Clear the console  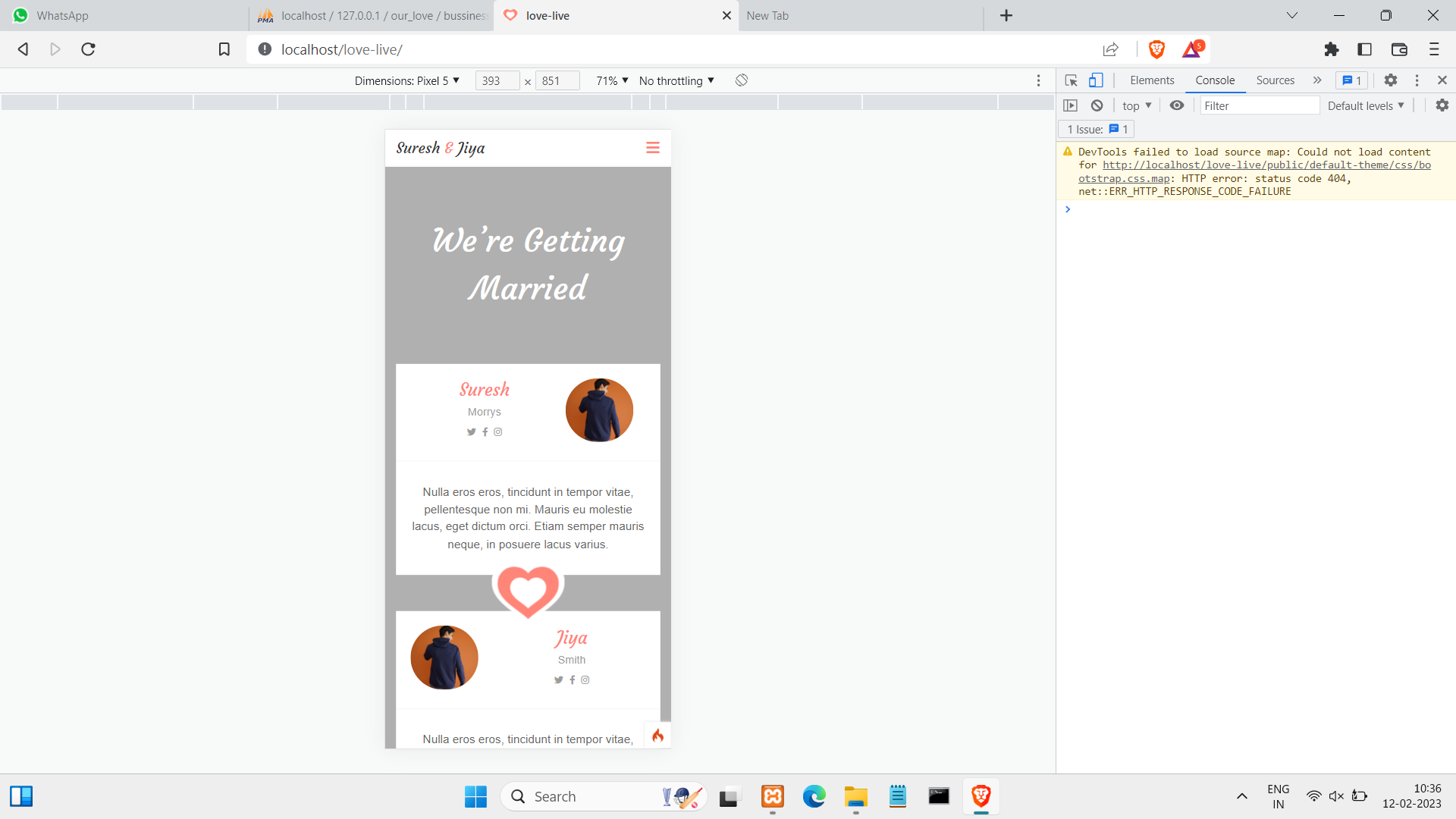coord(1097,105)
